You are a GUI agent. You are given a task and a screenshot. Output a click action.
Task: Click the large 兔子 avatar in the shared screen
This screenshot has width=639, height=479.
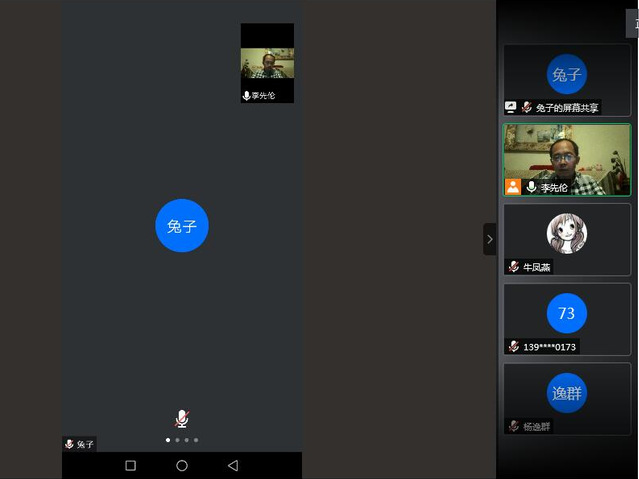coord(182,226)
